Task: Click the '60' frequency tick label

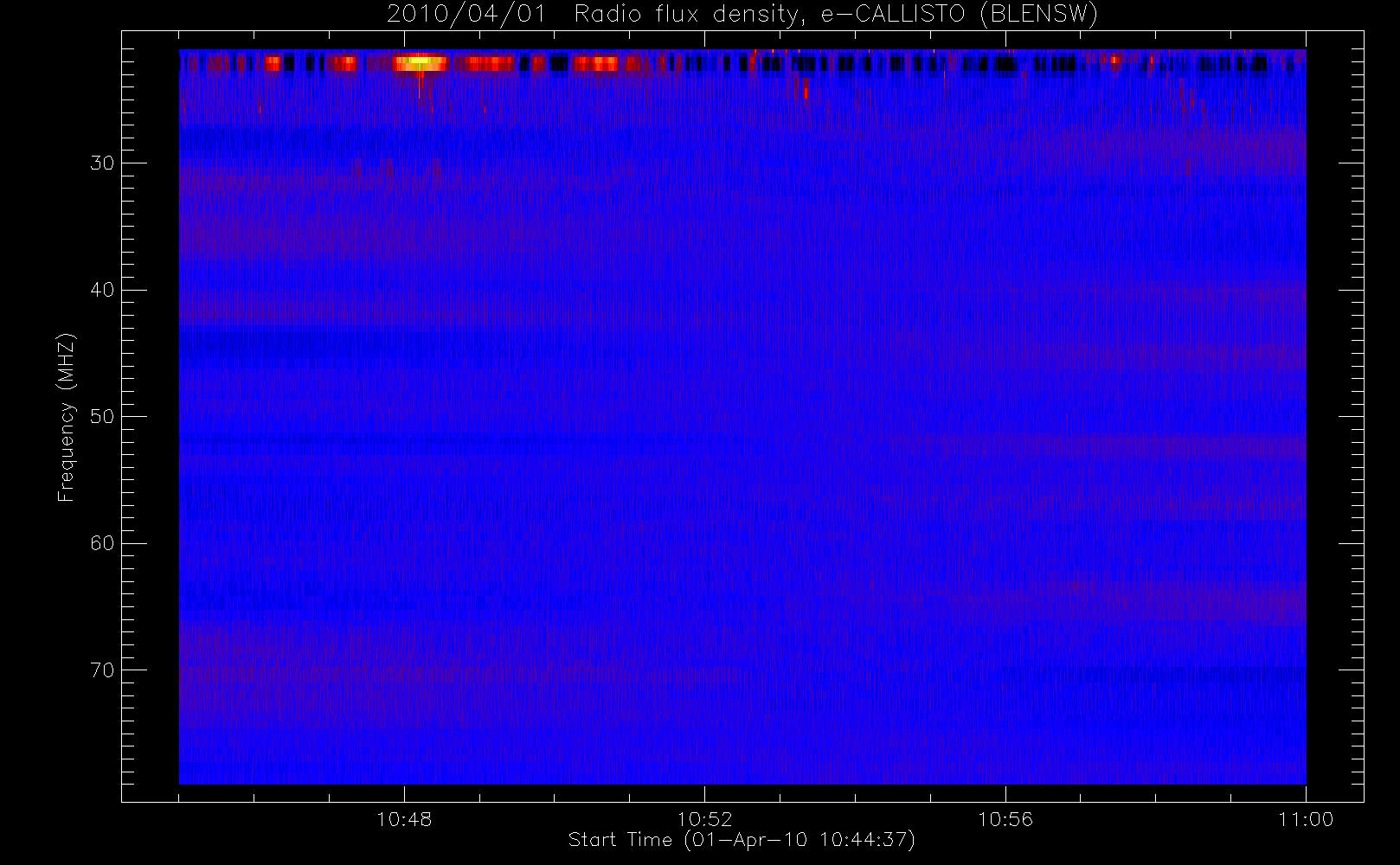Action: pos(102,543)
